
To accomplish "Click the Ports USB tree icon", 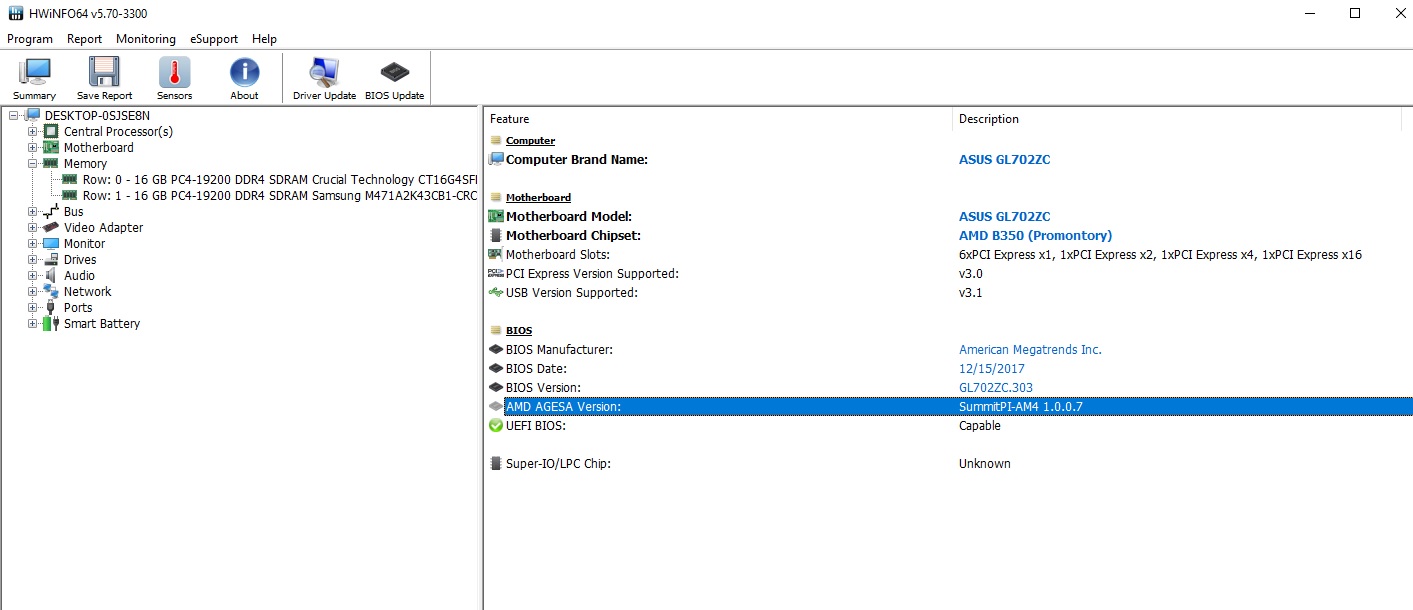I will pyautogui.click(x=51, y=307).
